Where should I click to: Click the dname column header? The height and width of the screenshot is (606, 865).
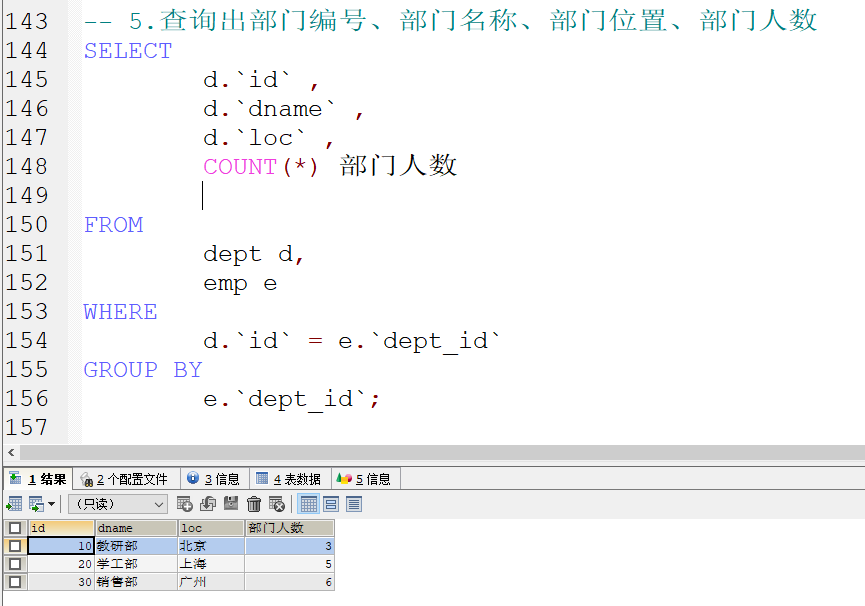click(x=135, y=527)
